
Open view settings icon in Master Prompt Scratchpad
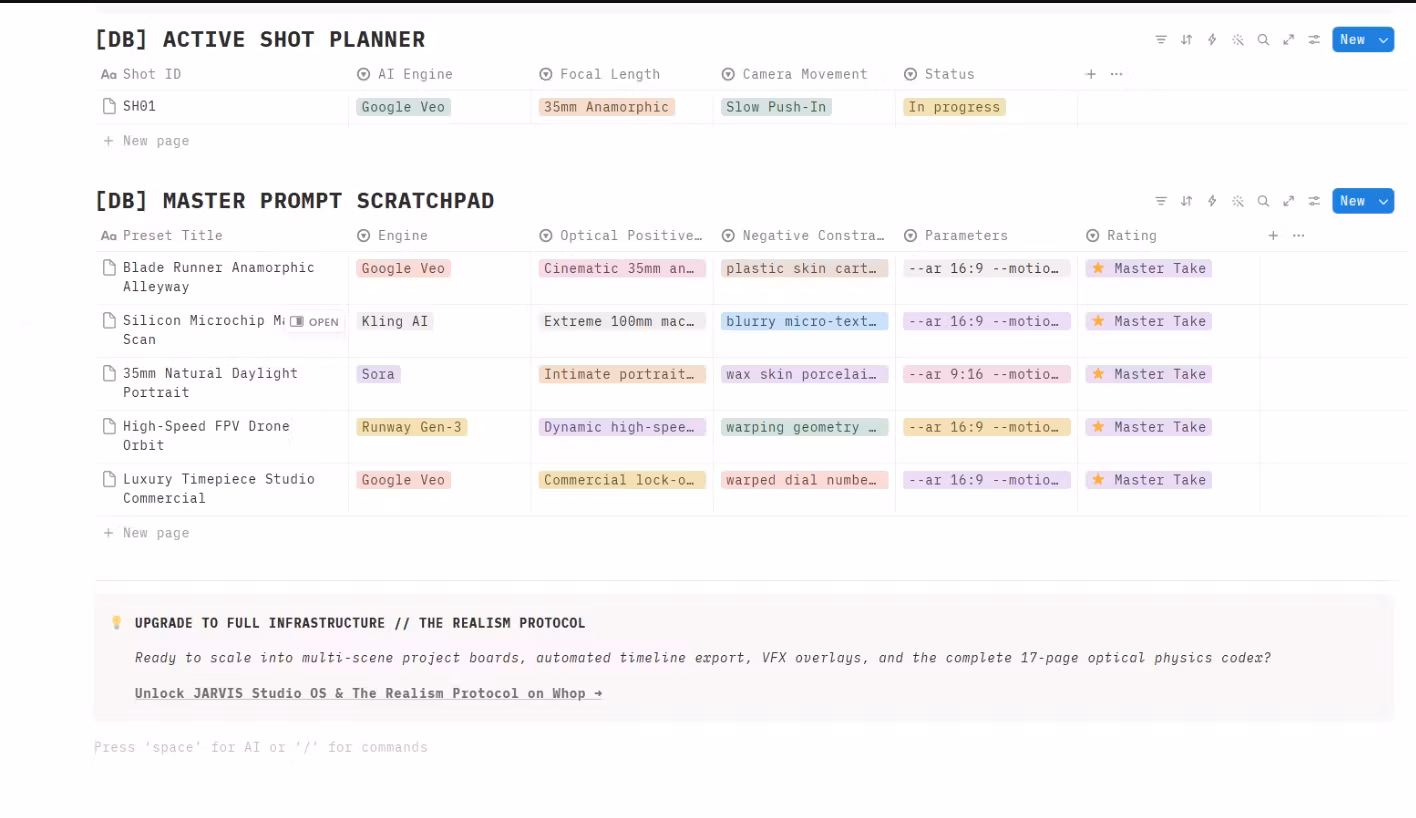tap(1315, 201)
